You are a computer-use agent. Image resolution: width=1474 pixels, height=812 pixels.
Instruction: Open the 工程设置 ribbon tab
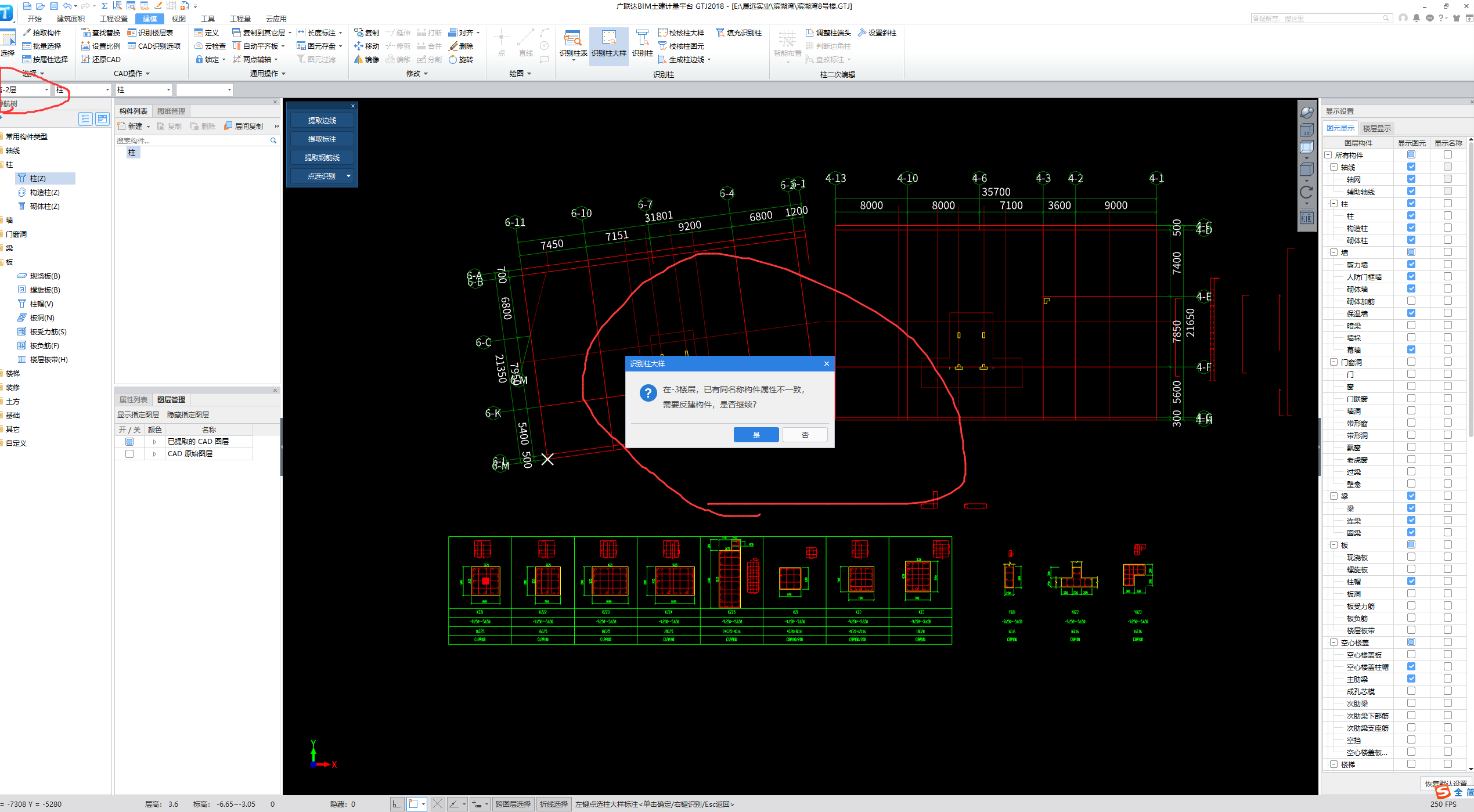pos(114,19)
